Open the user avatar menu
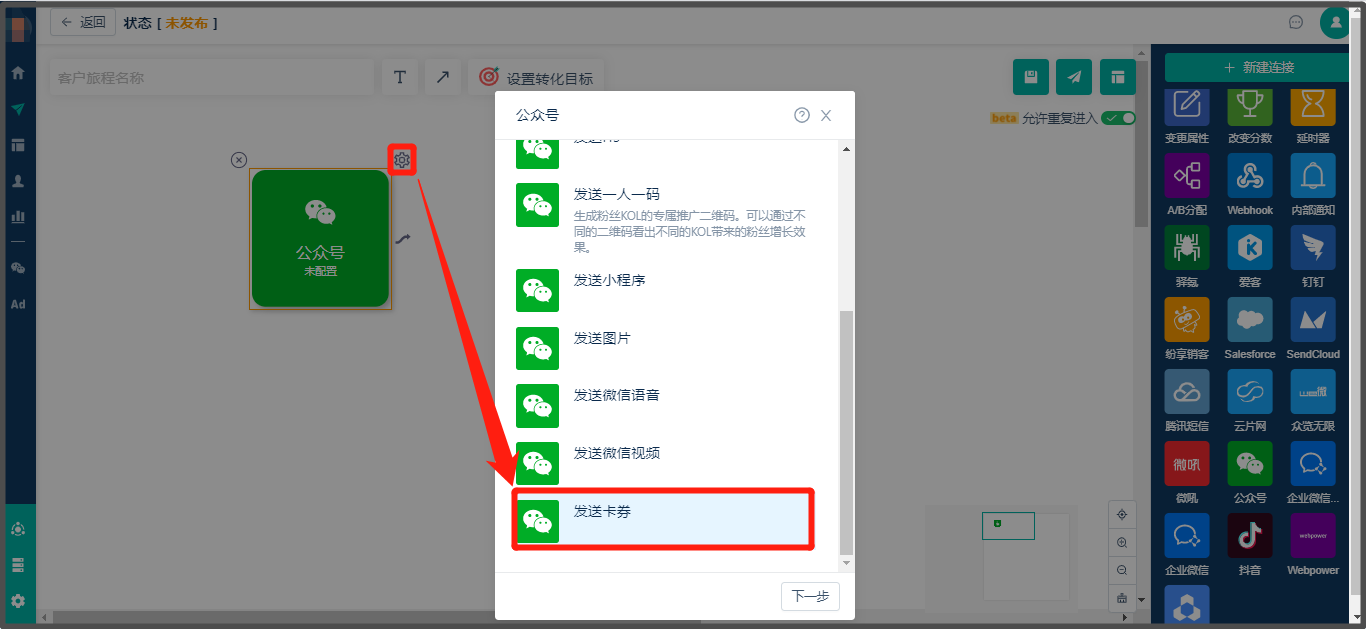 point(1335,22)
